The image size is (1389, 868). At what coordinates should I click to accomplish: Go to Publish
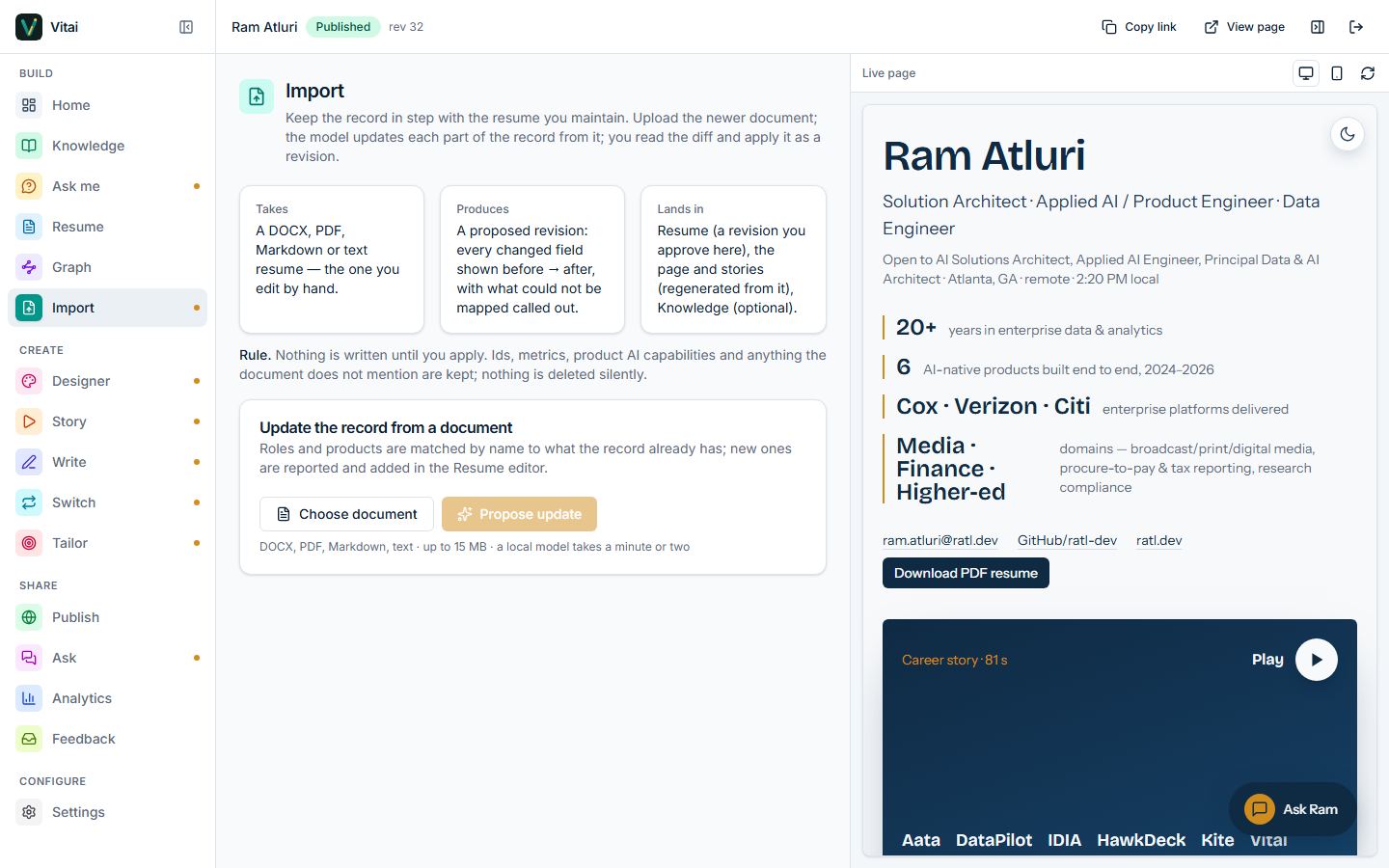(107, 617)
